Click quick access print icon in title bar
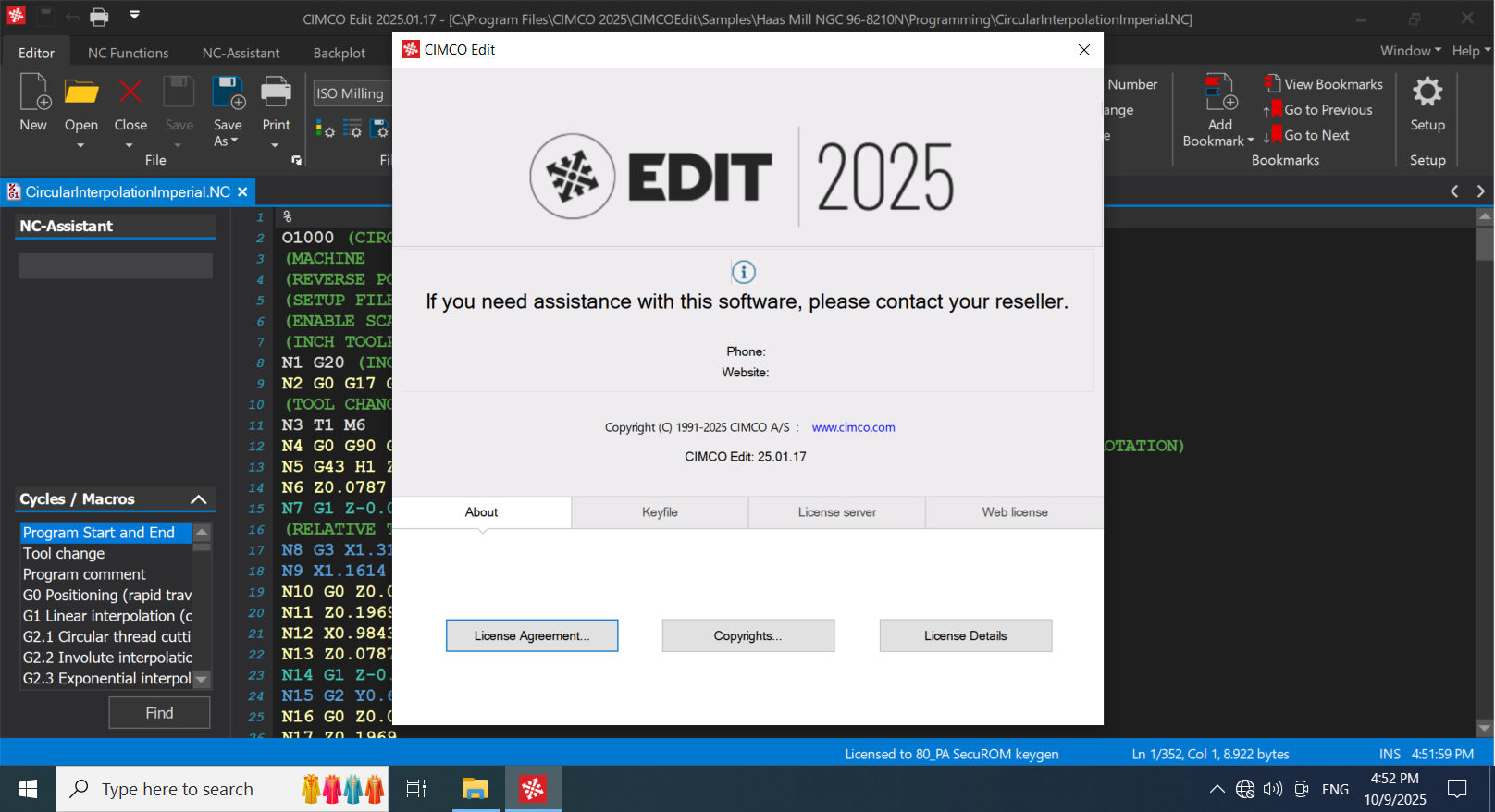 pos(99,16)
